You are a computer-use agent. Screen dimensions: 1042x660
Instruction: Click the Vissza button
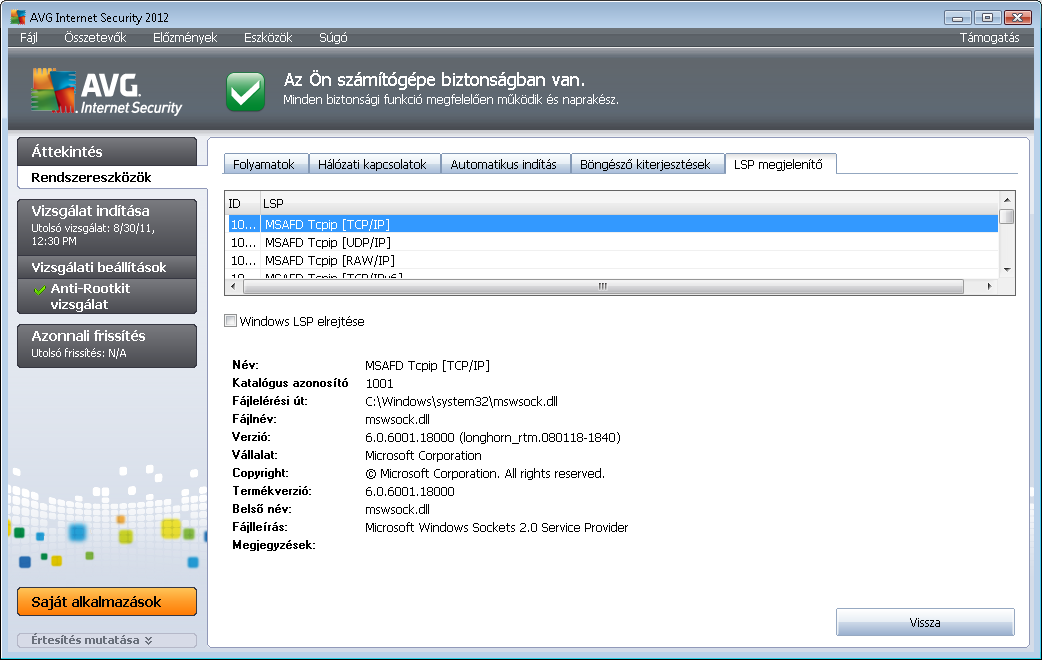coord(925,623)
